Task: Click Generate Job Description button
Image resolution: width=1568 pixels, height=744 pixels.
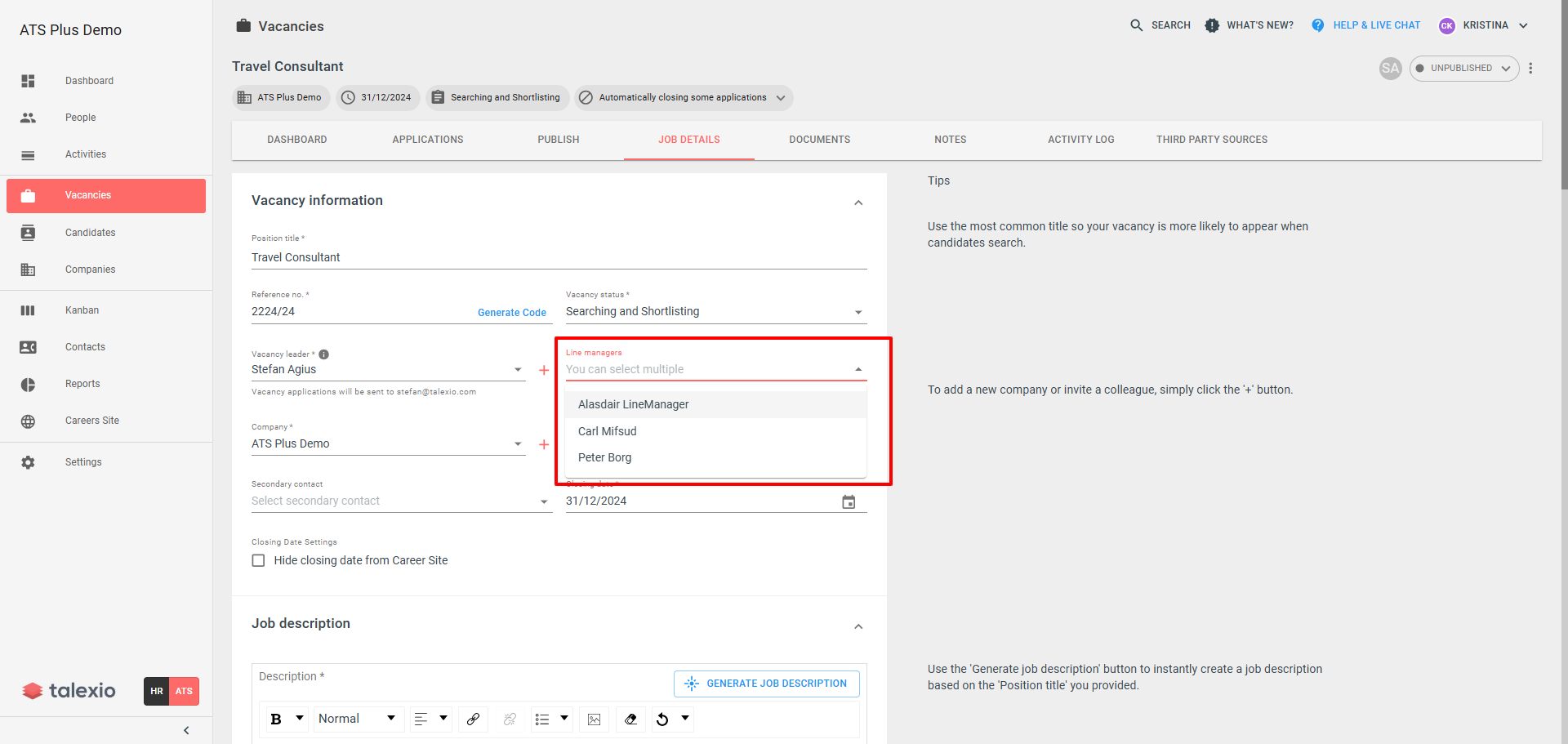Action: click(766, 684)
